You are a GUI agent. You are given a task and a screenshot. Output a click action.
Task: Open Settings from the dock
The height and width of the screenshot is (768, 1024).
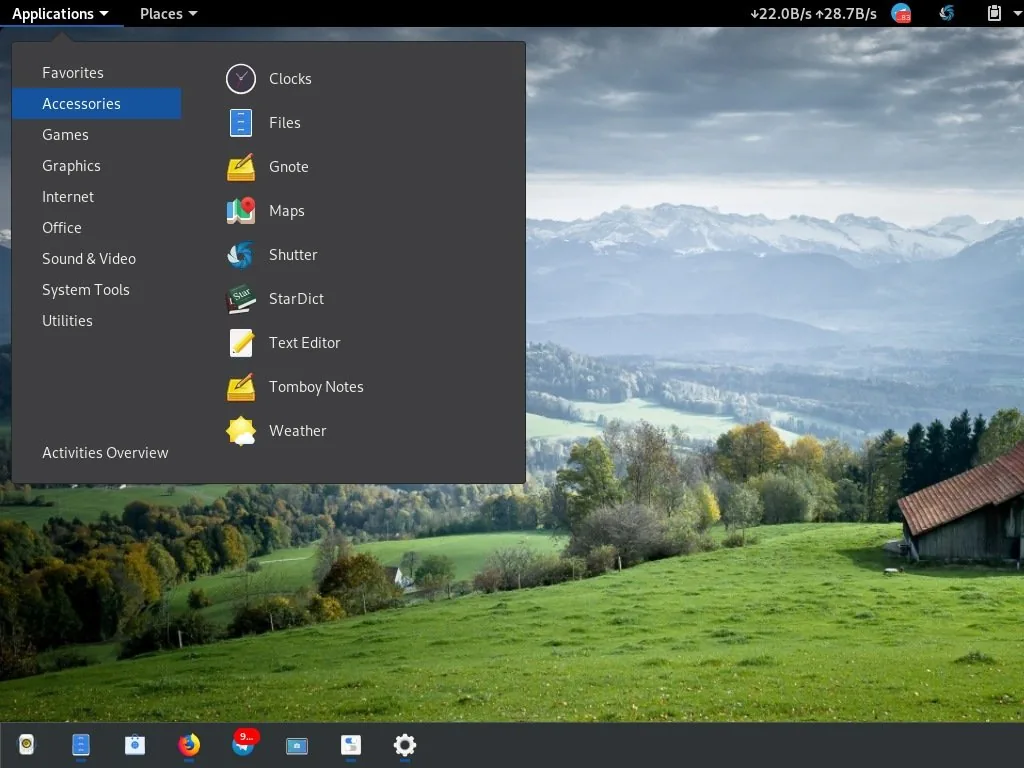point(404,745)
